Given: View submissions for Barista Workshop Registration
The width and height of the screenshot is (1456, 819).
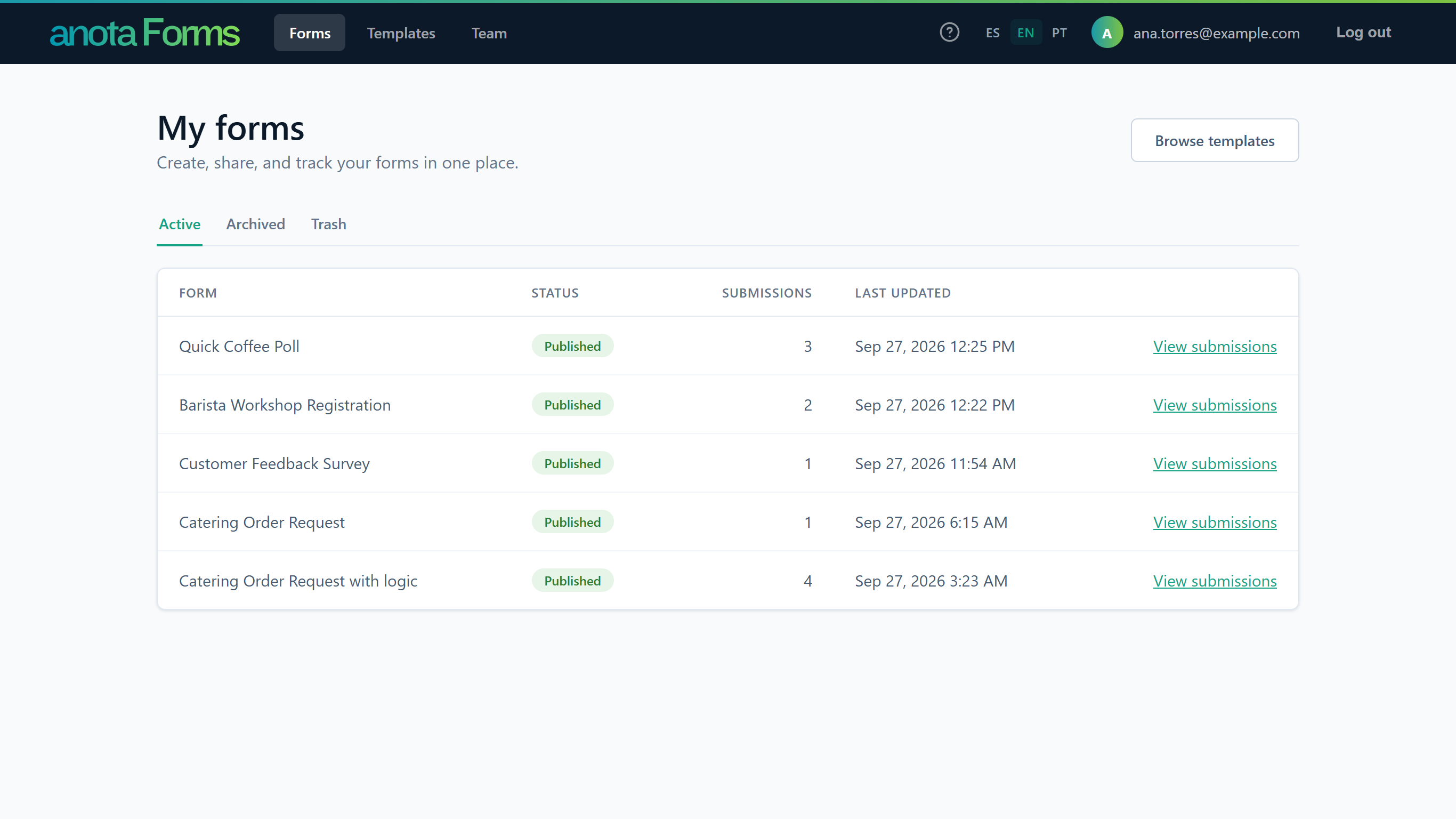Looking at the screenshot, I should click(1215, 405).
